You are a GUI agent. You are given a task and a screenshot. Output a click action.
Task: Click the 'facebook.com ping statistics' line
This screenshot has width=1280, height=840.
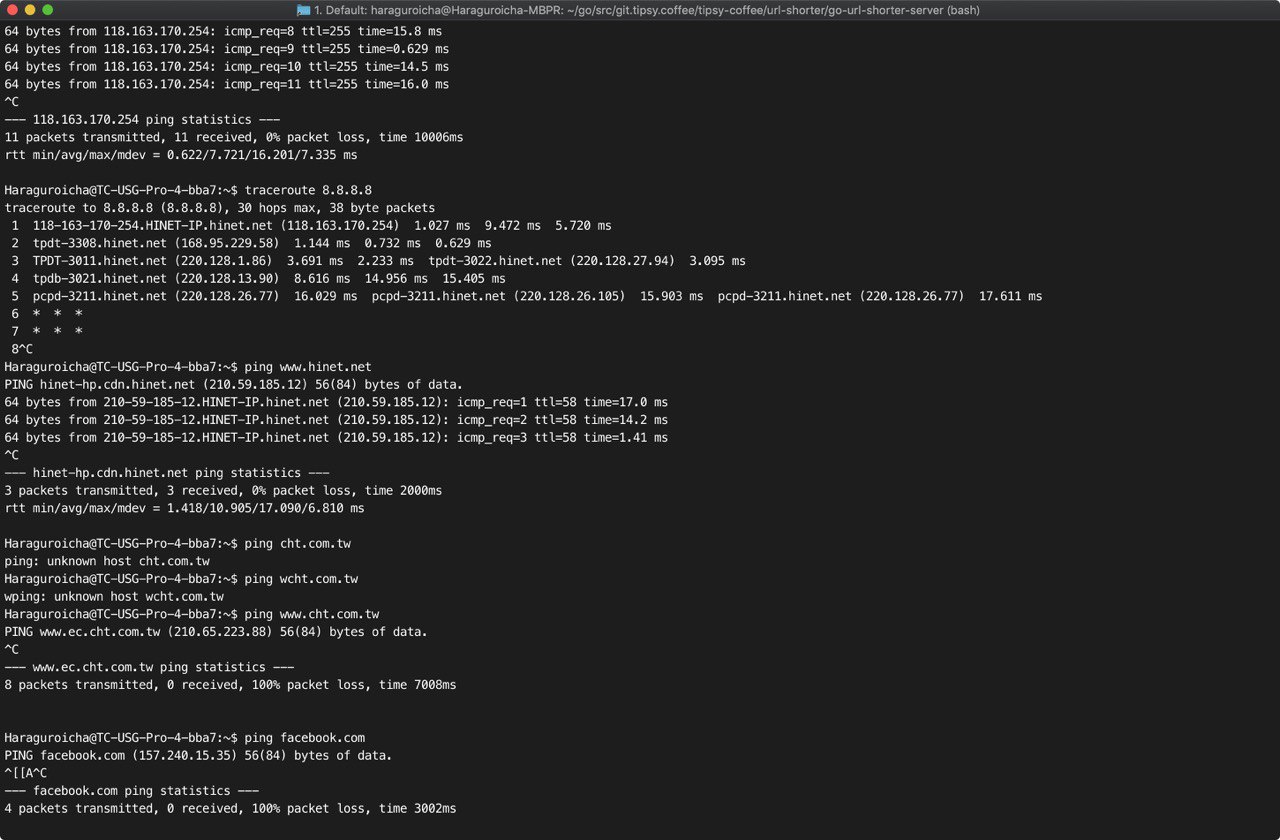pyautogui.click(x=132, y=791)
